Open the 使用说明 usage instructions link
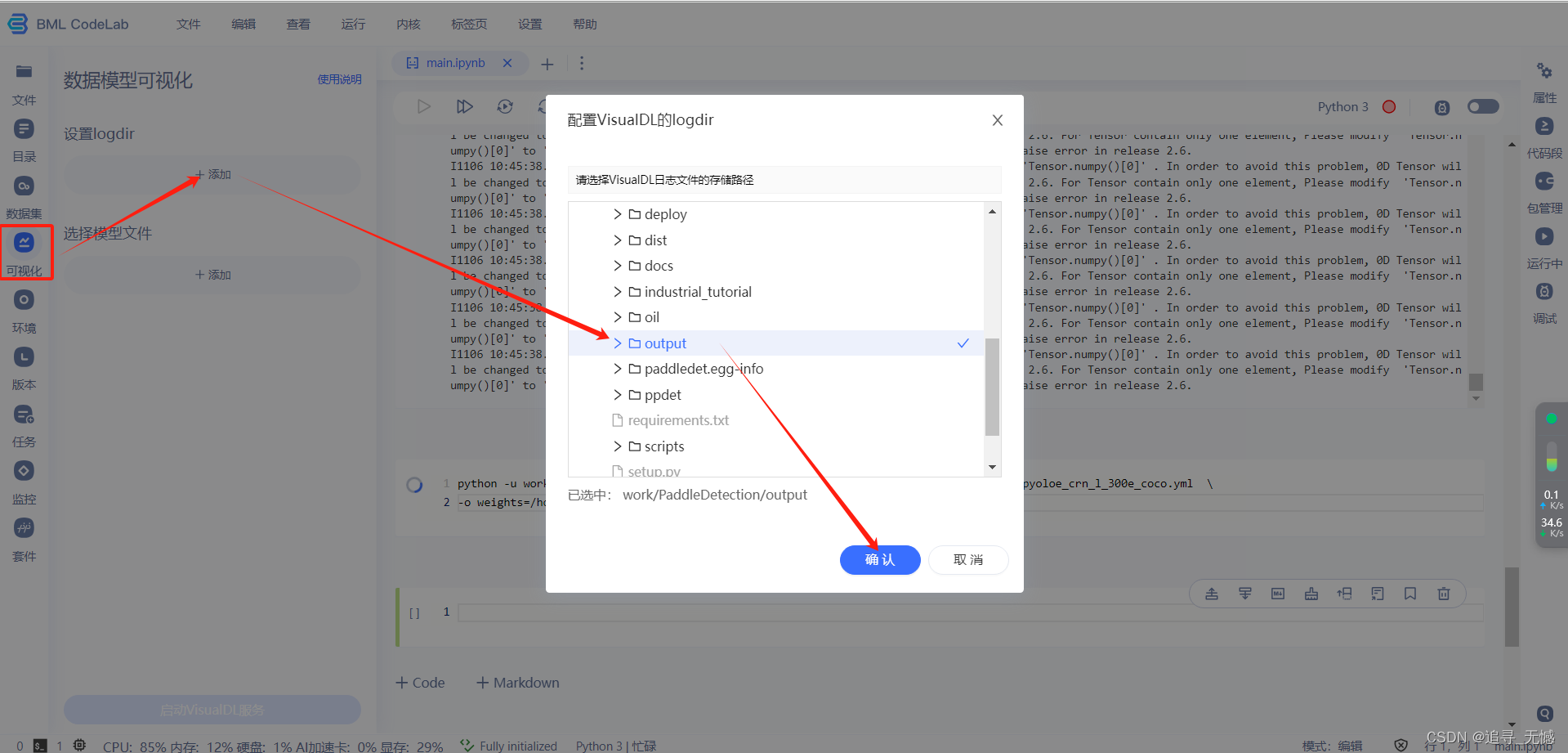1568x753 pixels. pyautogui.click(x=340, y=79)
